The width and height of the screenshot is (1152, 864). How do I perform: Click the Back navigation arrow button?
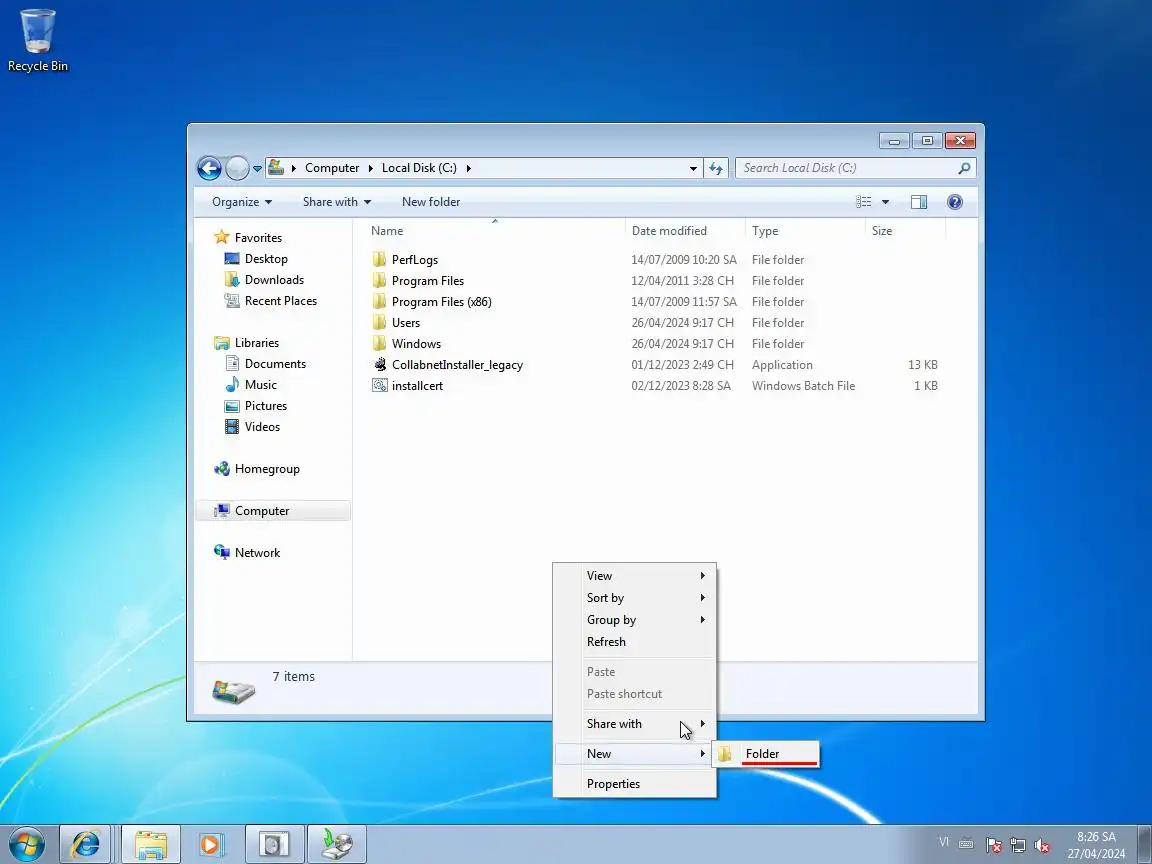pyautogui.click(x=209, y=168)
